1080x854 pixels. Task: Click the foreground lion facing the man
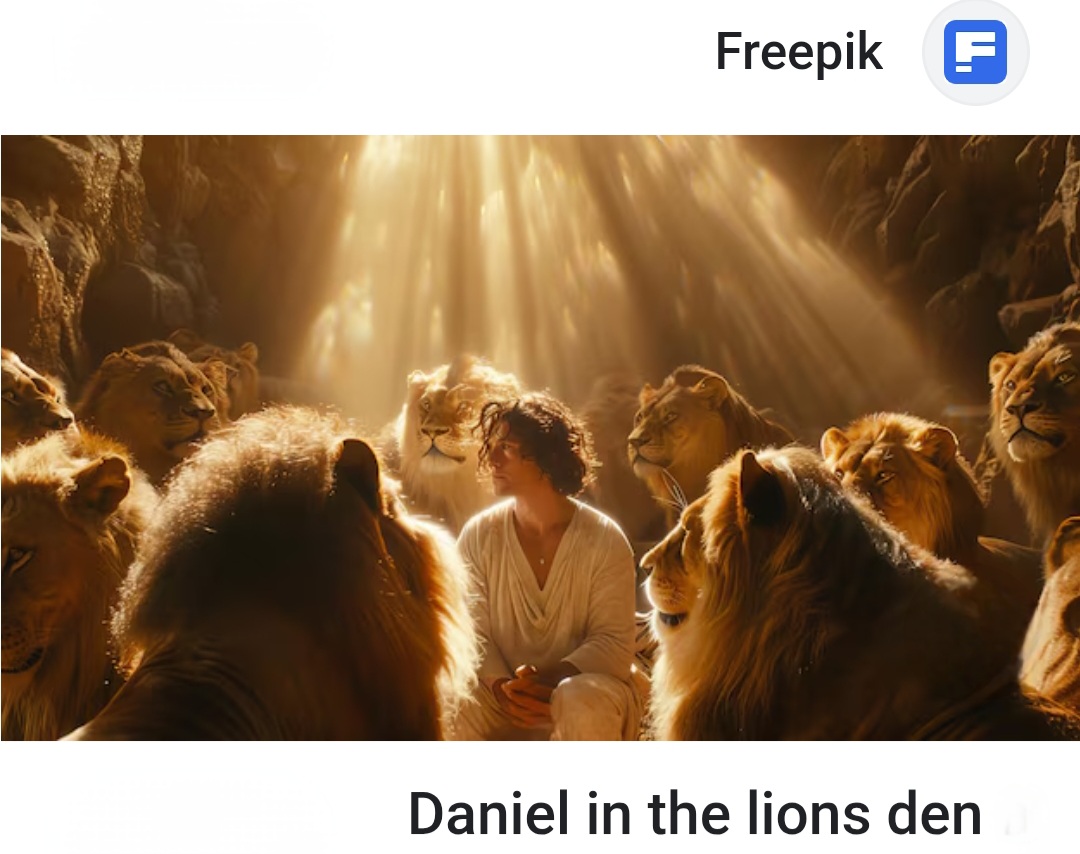[792, 592]
